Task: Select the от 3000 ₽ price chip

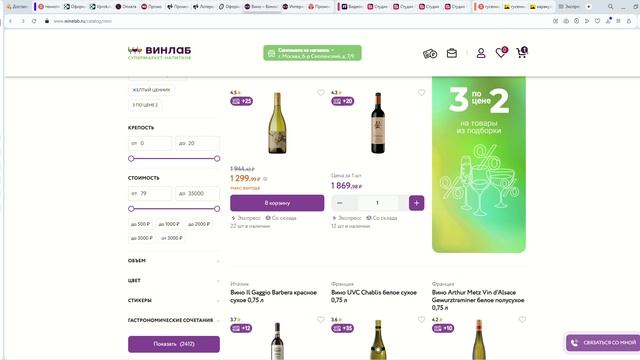Action: (x=172, y=238)
